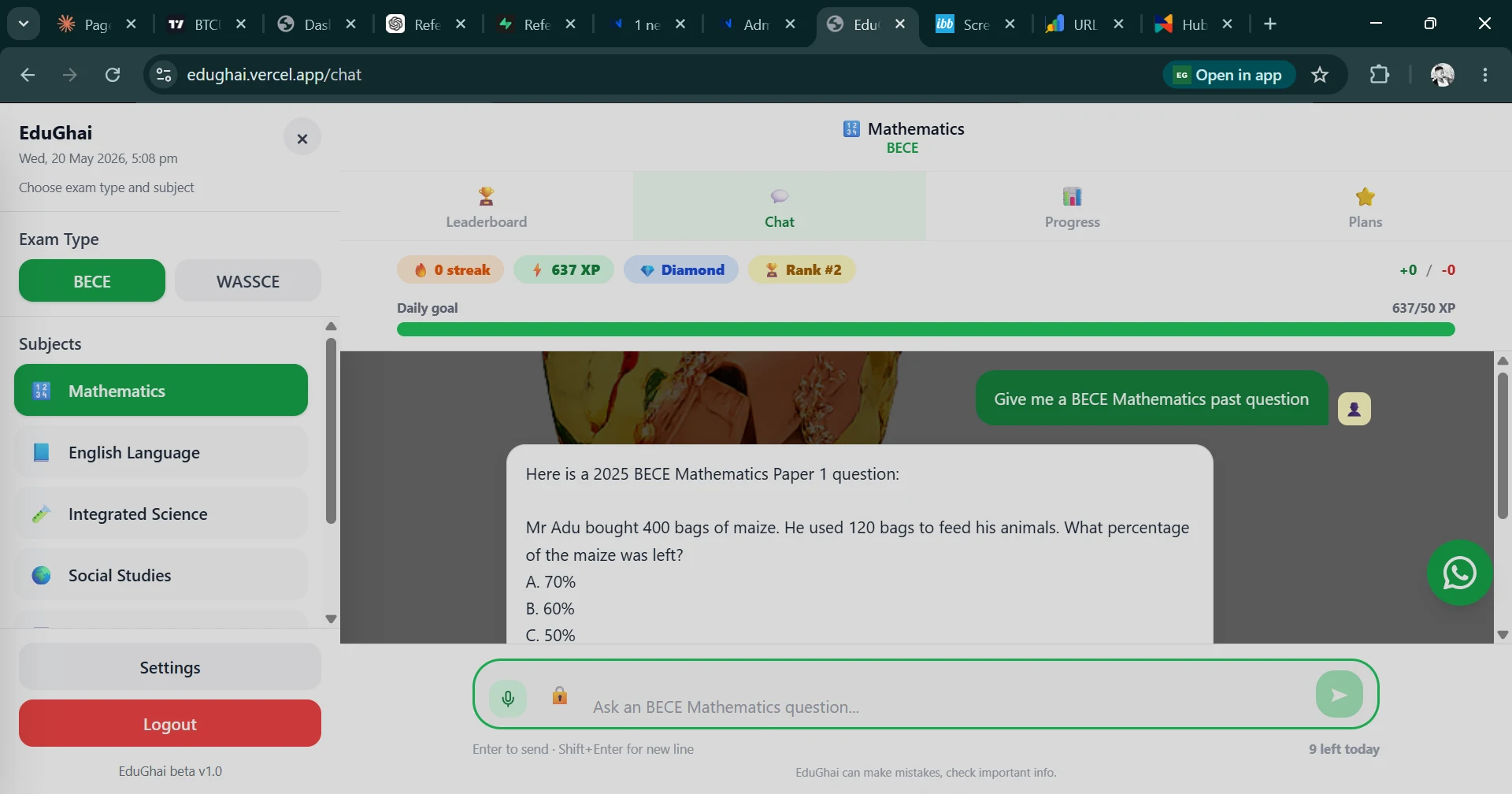Viewport: 1512px width, 794px height.
Task: Click answer option B. 60%
Action: pyautogui.click(x=550, y=609)
